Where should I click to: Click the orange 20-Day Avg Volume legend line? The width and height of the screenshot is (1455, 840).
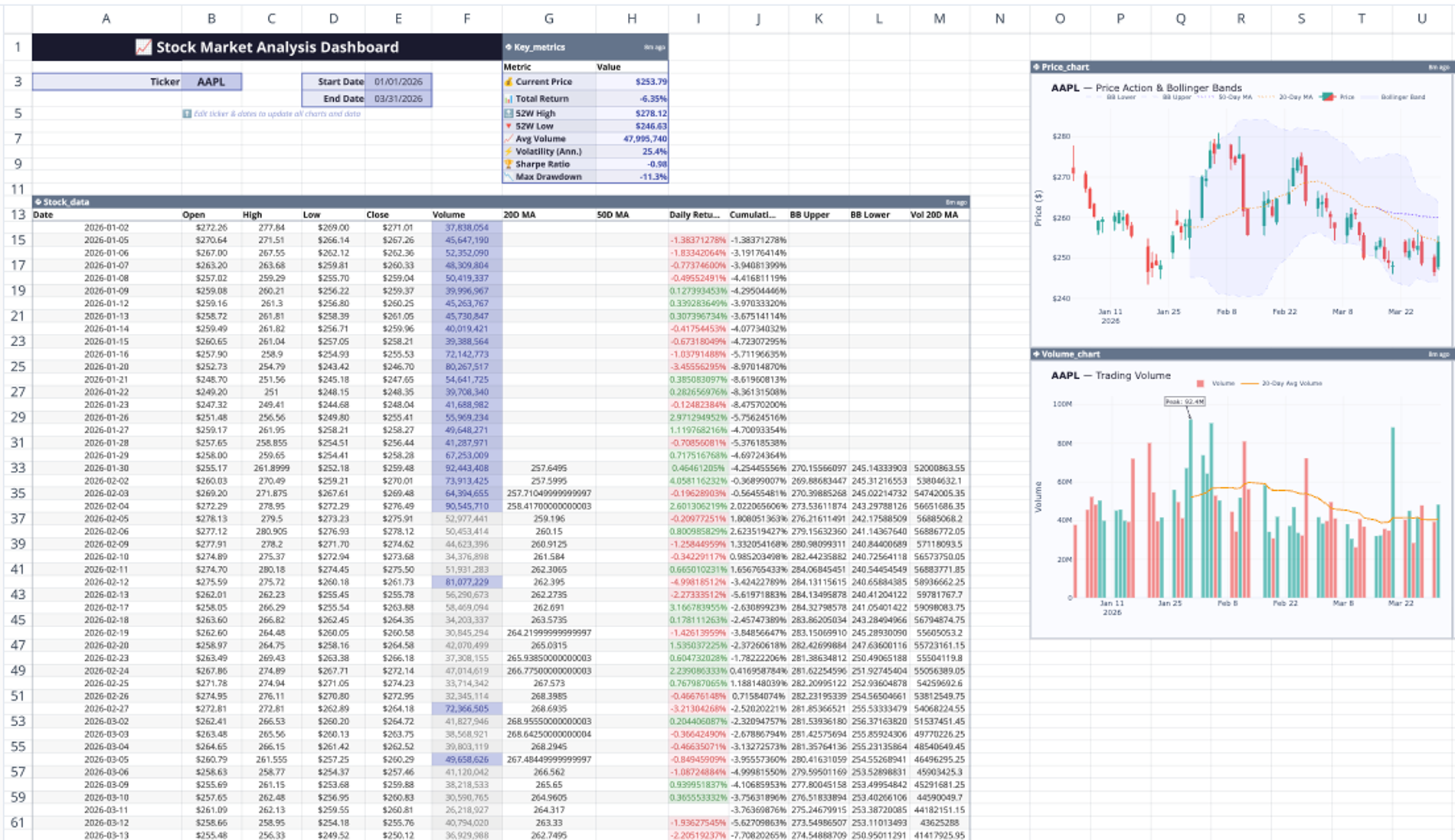1249,384
